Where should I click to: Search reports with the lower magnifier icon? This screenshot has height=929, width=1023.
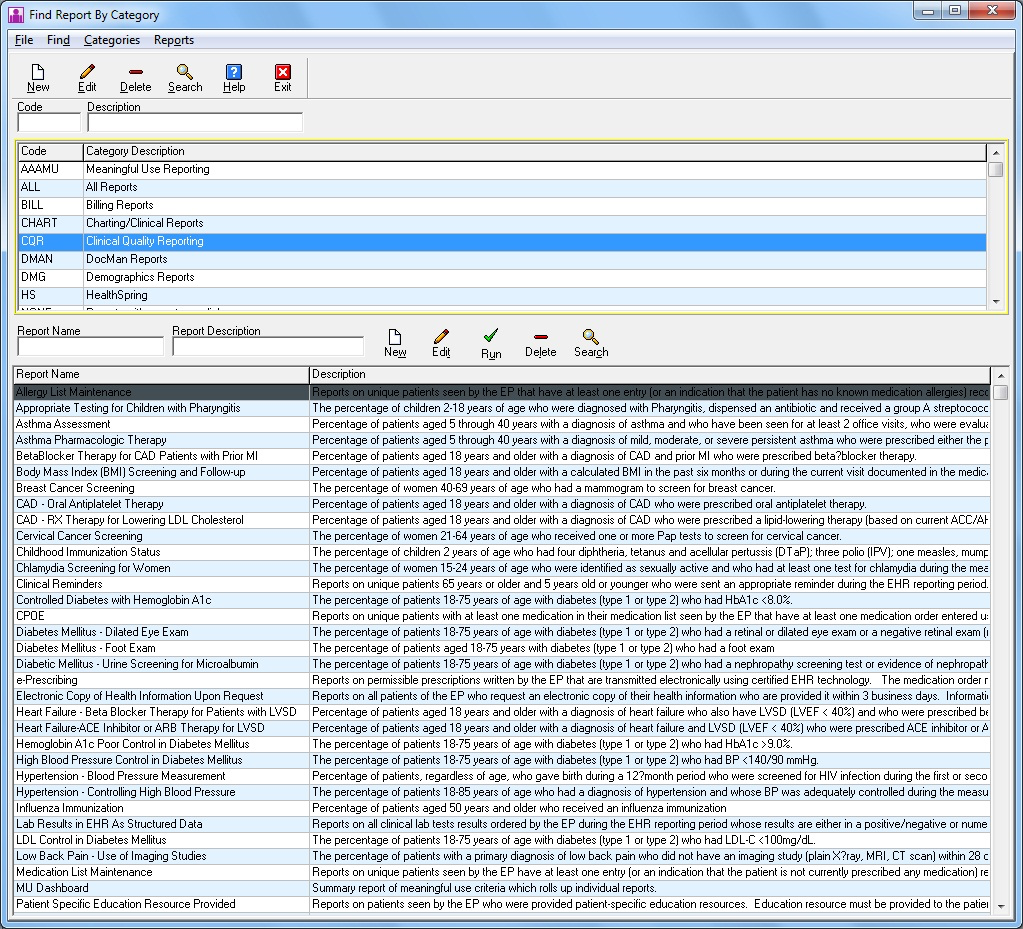(591, 343)
